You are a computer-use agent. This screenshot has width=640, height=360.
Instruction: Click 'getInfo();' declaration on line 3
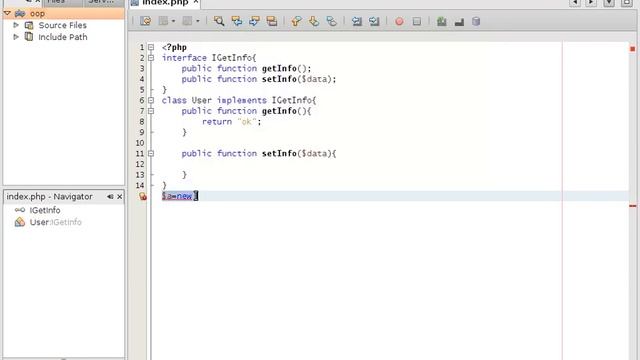[287, 69]
